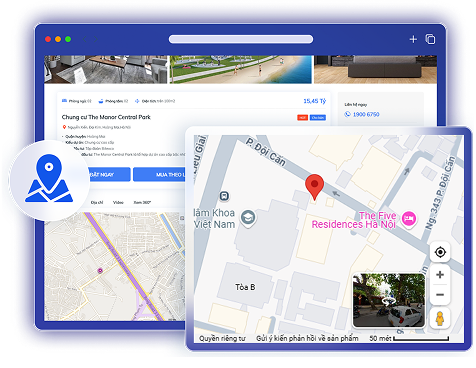Click the large blue map pin badge

(49, 180)
